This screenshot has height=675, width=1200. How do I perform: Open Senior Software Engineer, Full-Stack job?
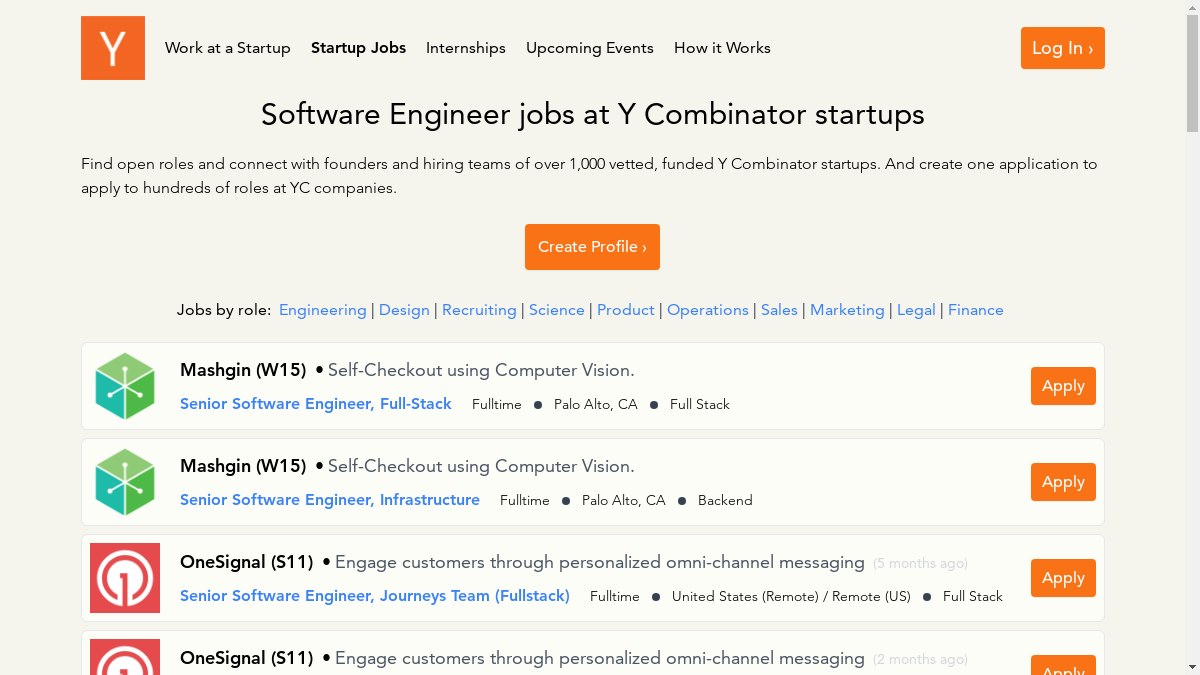(x=316, y=404)
